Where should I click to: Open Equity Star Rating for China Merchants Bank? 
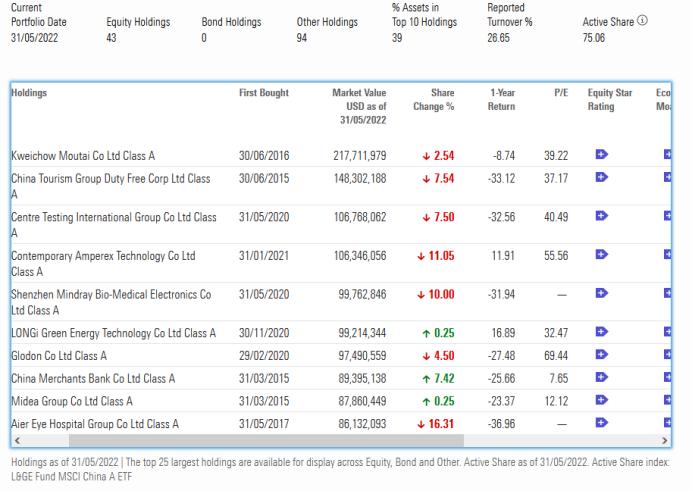coord(602,377)
